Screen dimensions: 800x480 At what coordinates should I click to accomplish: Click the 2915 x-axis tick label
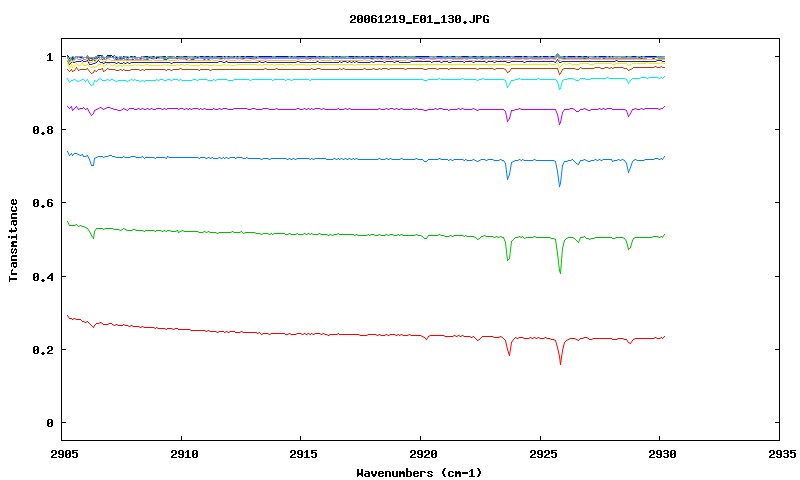pyautogui.click(x=304, y=454)
